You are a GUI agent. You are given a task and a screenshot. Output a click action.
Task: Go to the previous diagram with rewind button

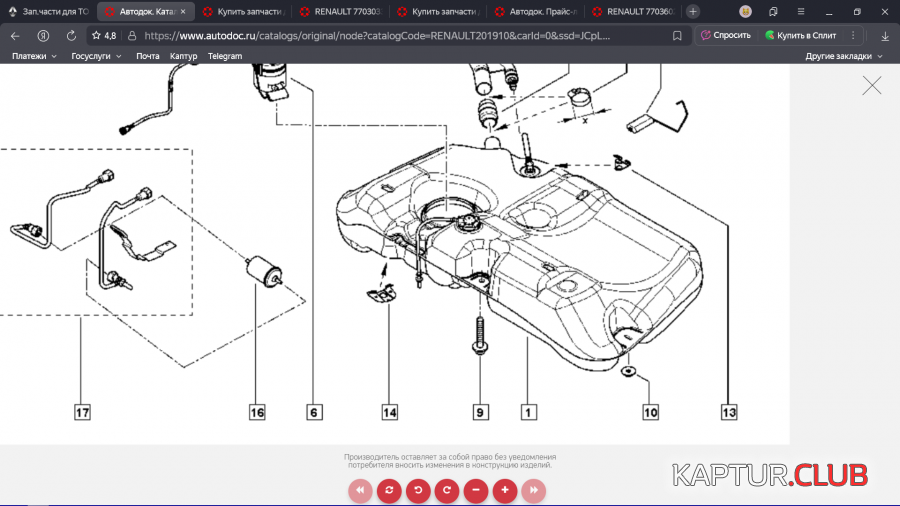[360, 491]
